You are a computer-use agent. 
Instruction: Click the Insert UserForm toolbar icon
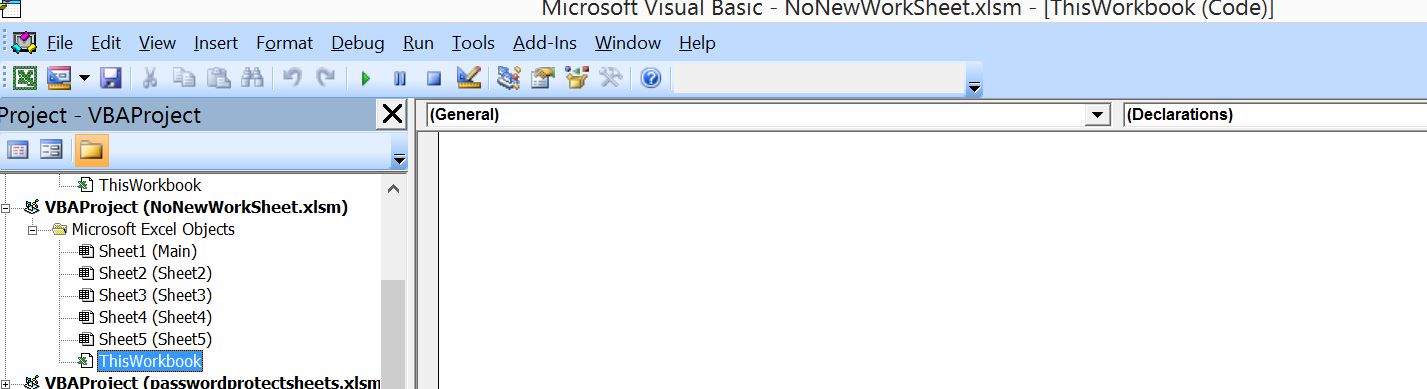pos(59,78)
